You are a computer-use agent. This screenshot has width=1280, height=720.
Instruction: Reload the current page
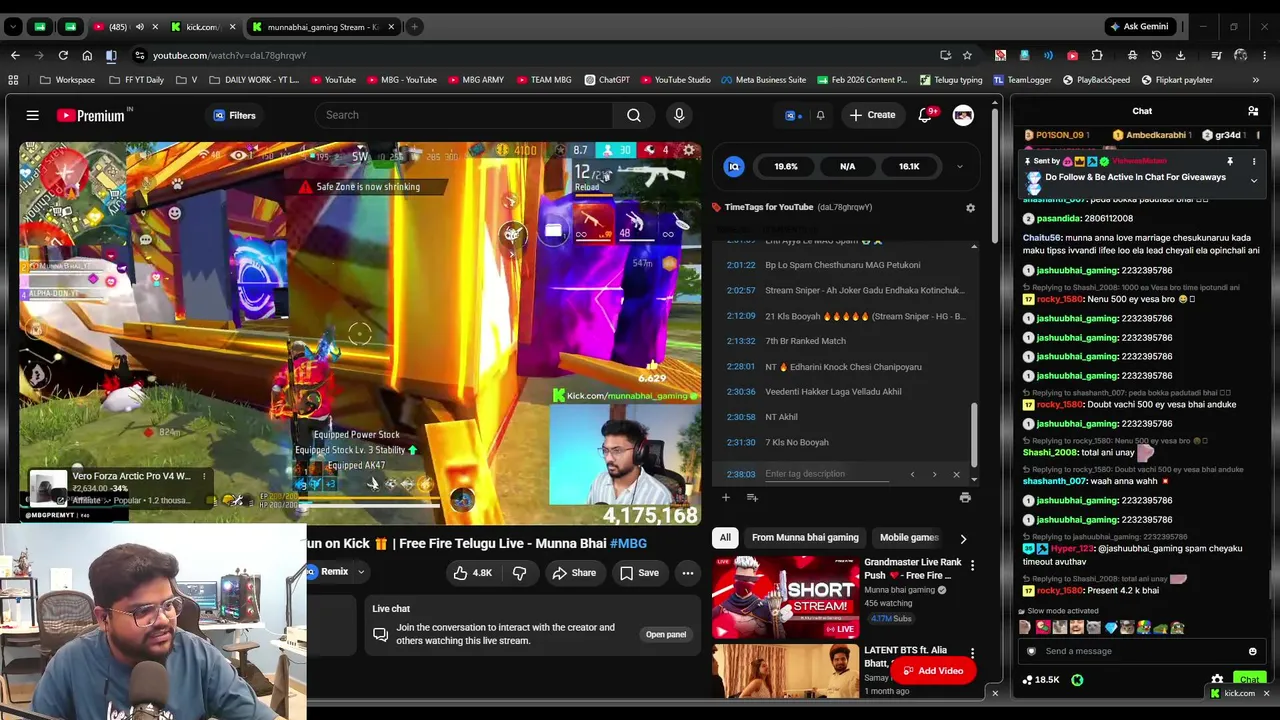[x=63, y=56]
